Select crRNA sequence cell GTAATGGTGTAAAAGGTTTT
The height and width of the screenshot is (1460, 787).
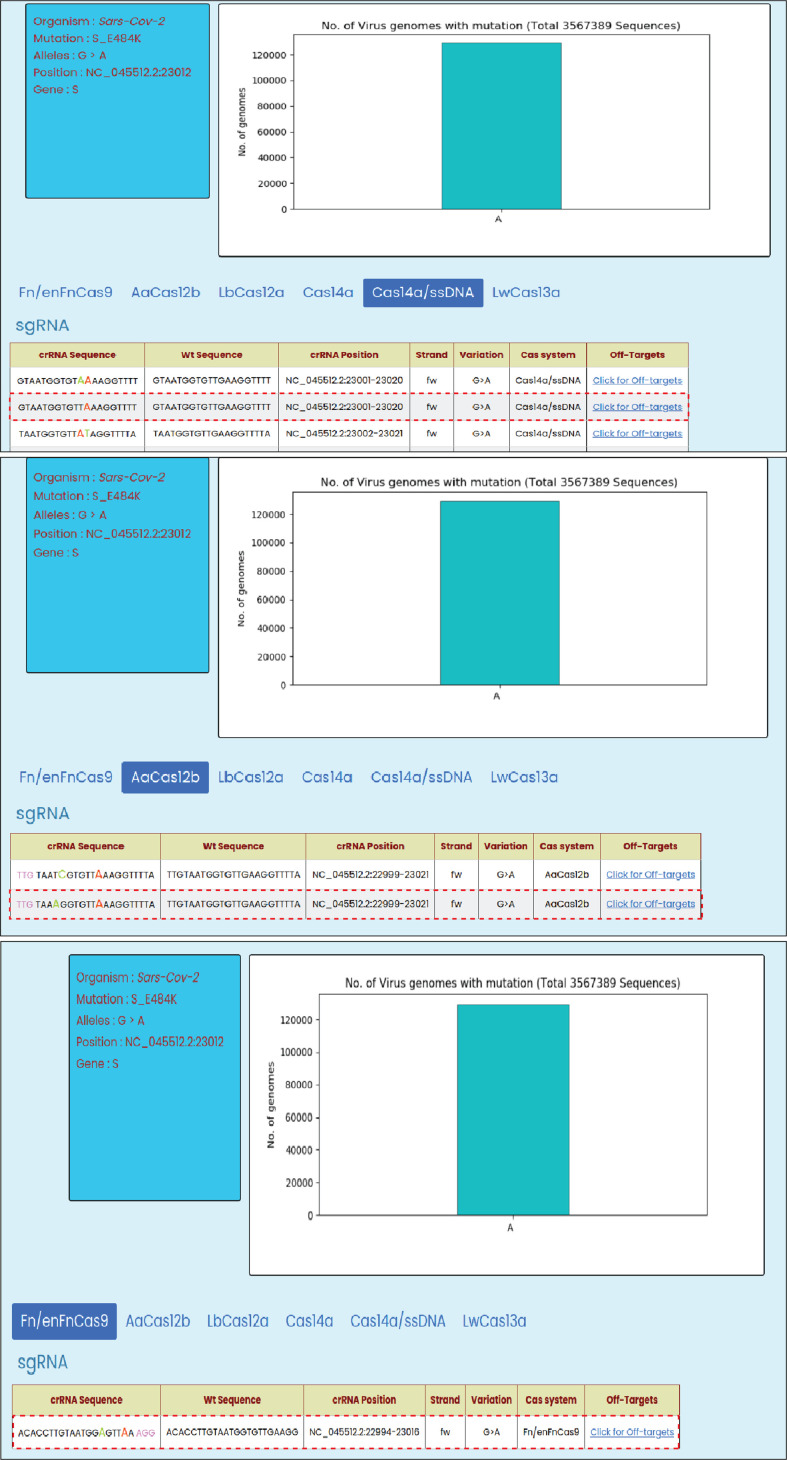click(x=78, y=380)
